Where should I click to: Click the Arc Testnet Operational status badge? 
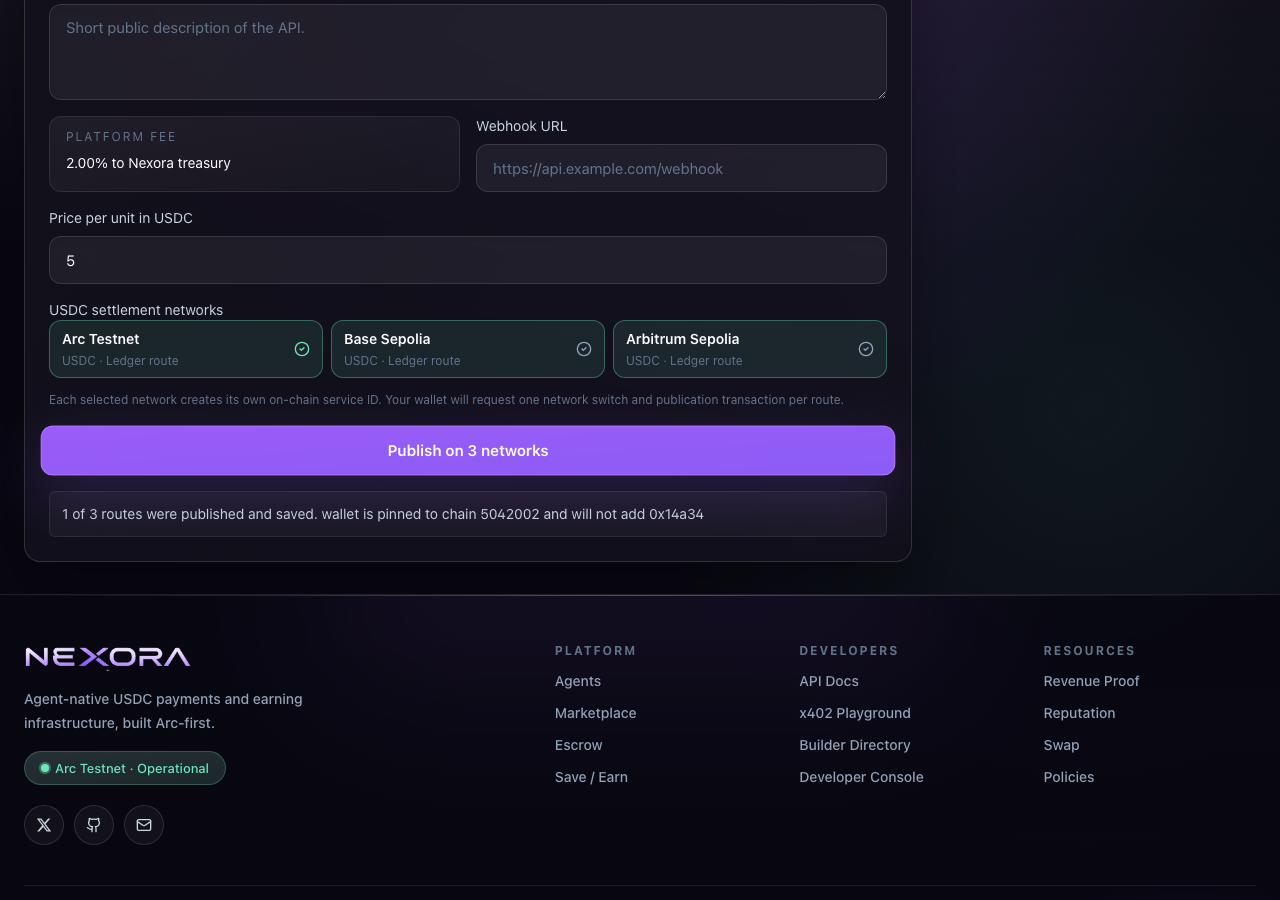(125, 768)
